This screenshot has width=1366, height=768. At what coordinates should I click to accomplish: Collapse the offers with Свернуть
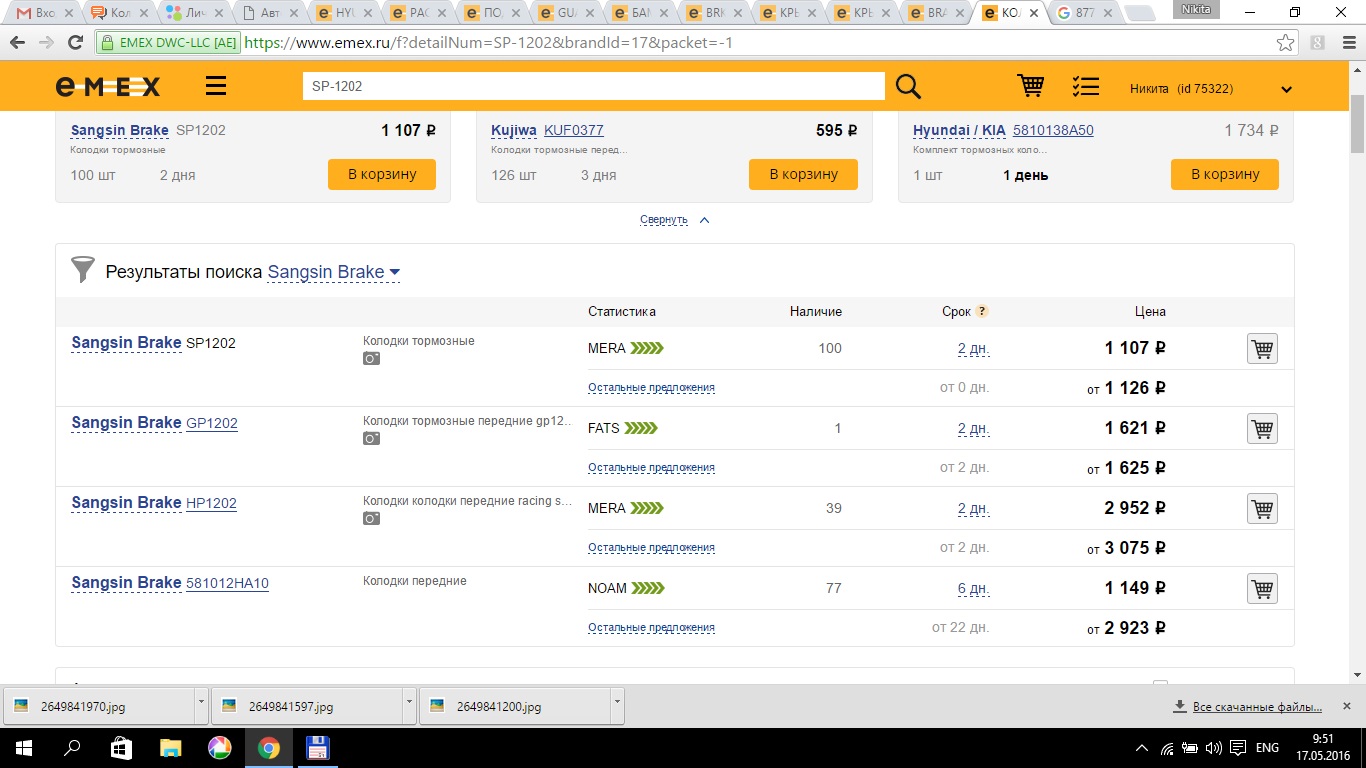tap(674, 220)
